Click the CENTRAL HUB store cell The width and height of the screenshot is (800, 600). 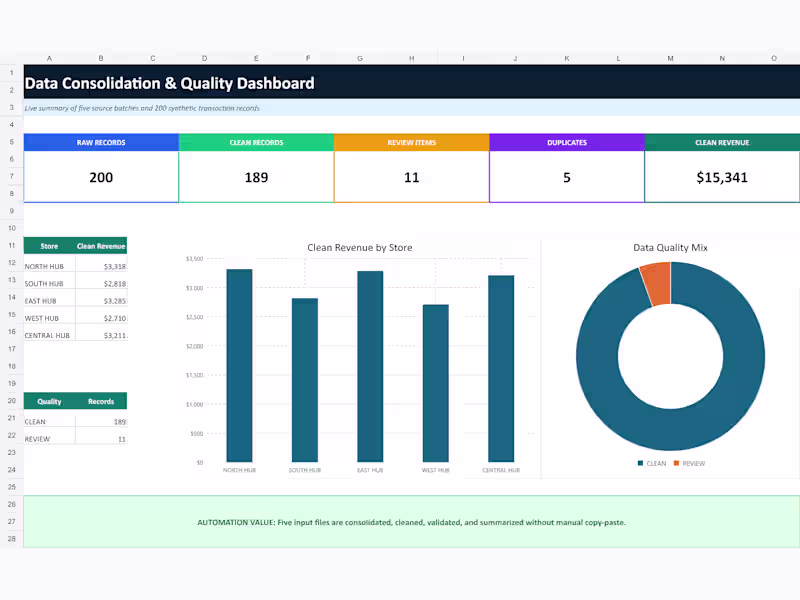(49, 335)
